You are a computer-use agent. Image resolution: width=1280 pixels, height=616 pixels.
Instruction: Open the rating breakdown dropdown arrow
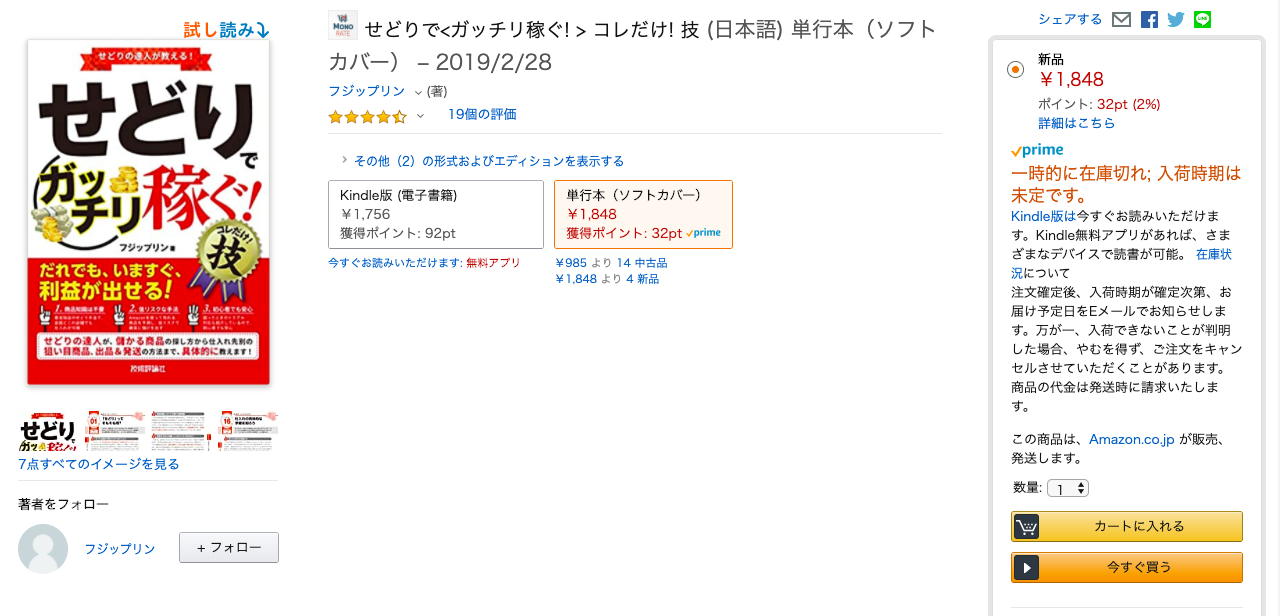420,116
